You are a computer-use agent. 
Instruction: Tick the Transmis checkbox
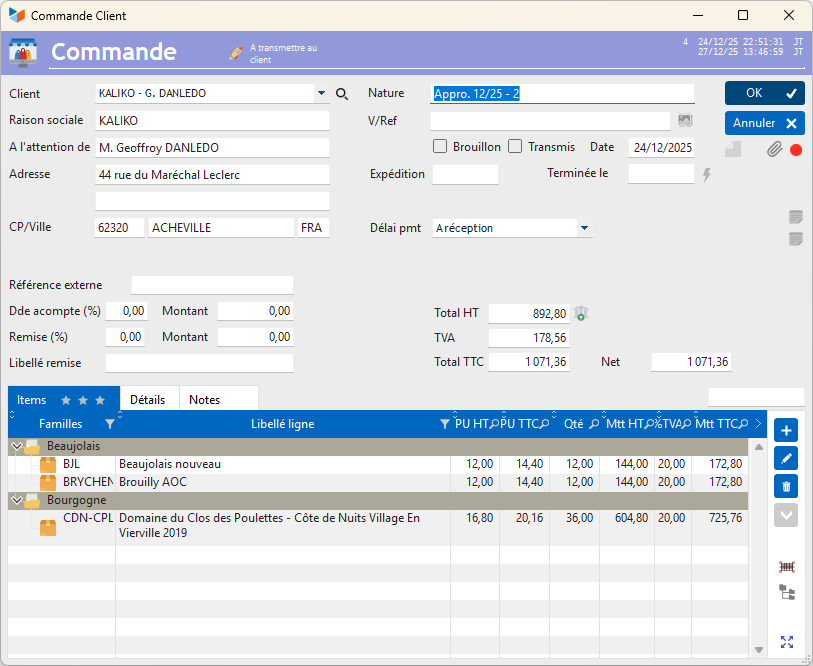point(515,147)
